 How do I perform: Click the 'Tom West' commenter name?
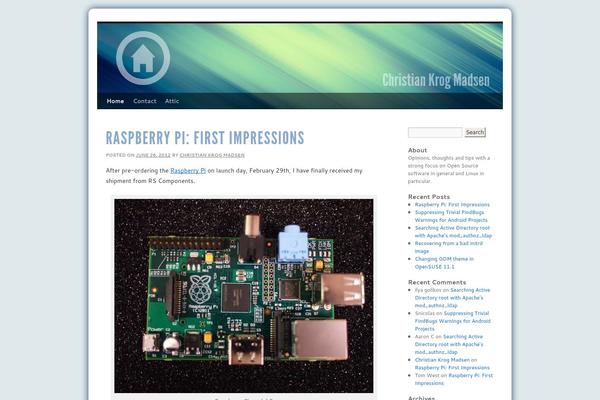pyautogui.click(x=427, y=376)
